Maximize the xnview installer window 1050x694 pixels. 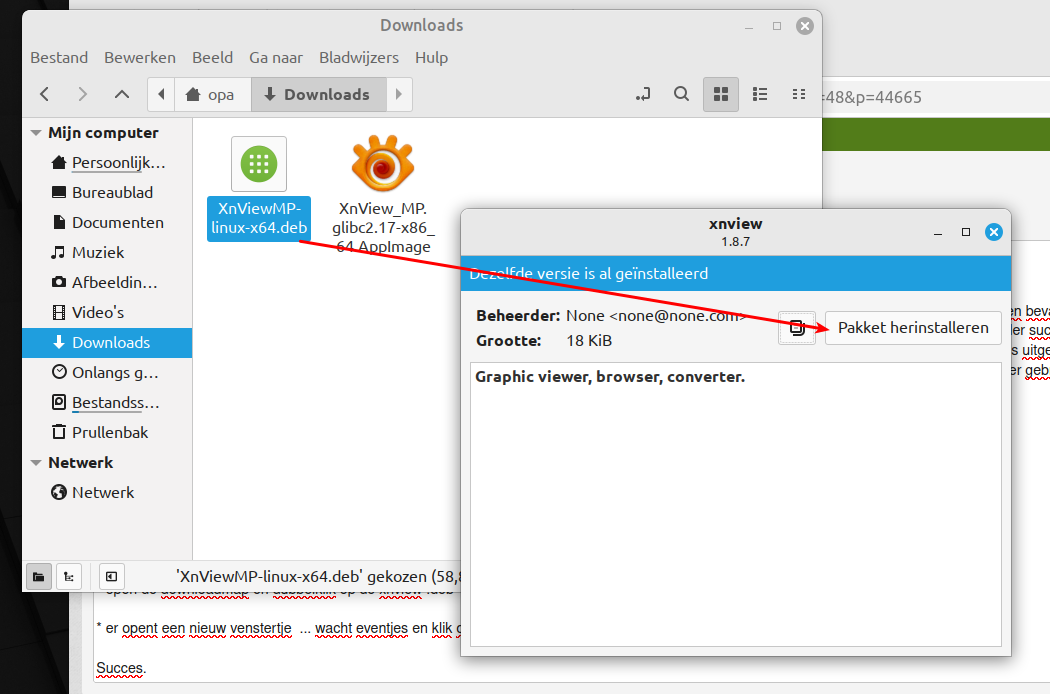966,232
